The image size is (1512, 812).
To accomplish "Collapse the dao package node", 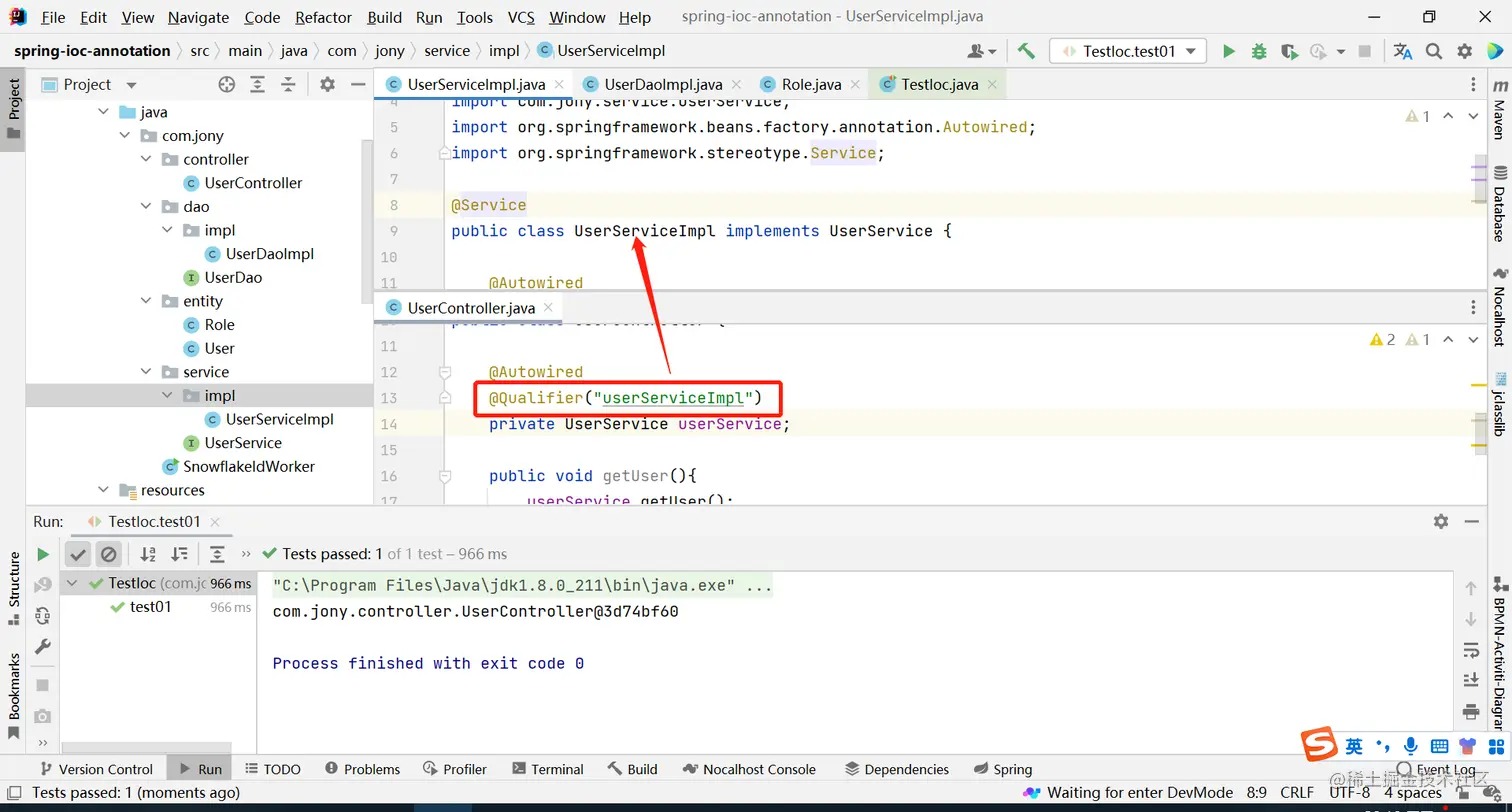I will pyautogui.click(x=146, y=207).
